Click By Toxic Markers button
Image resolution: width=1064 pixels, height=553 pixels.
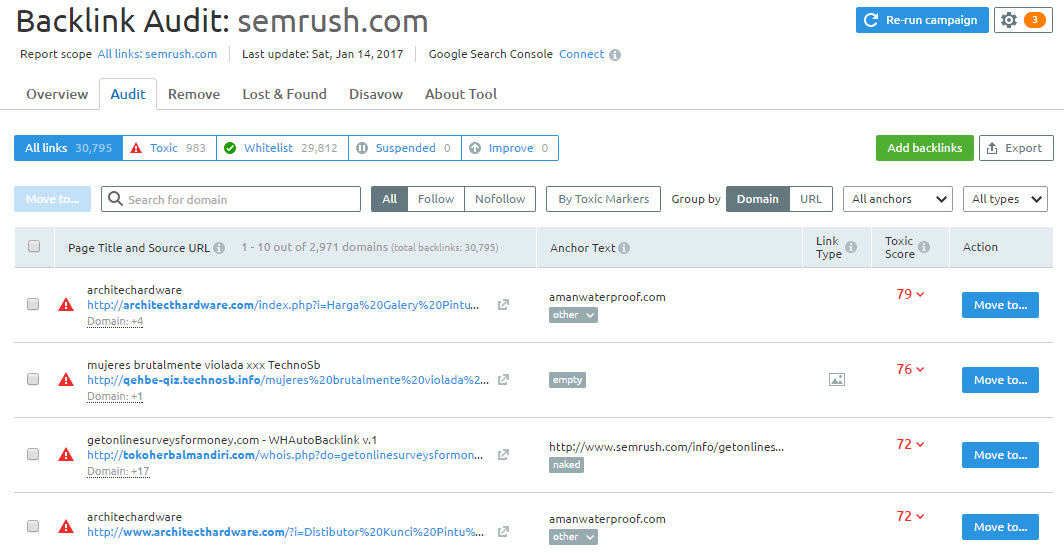click(603, 199)
